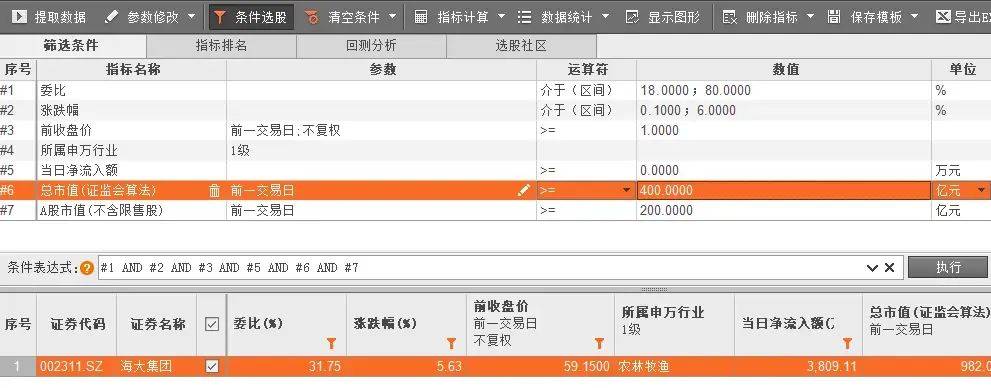991x388 pixels.
Task: Click the 清空条件 icon
Action: (312, 17)
